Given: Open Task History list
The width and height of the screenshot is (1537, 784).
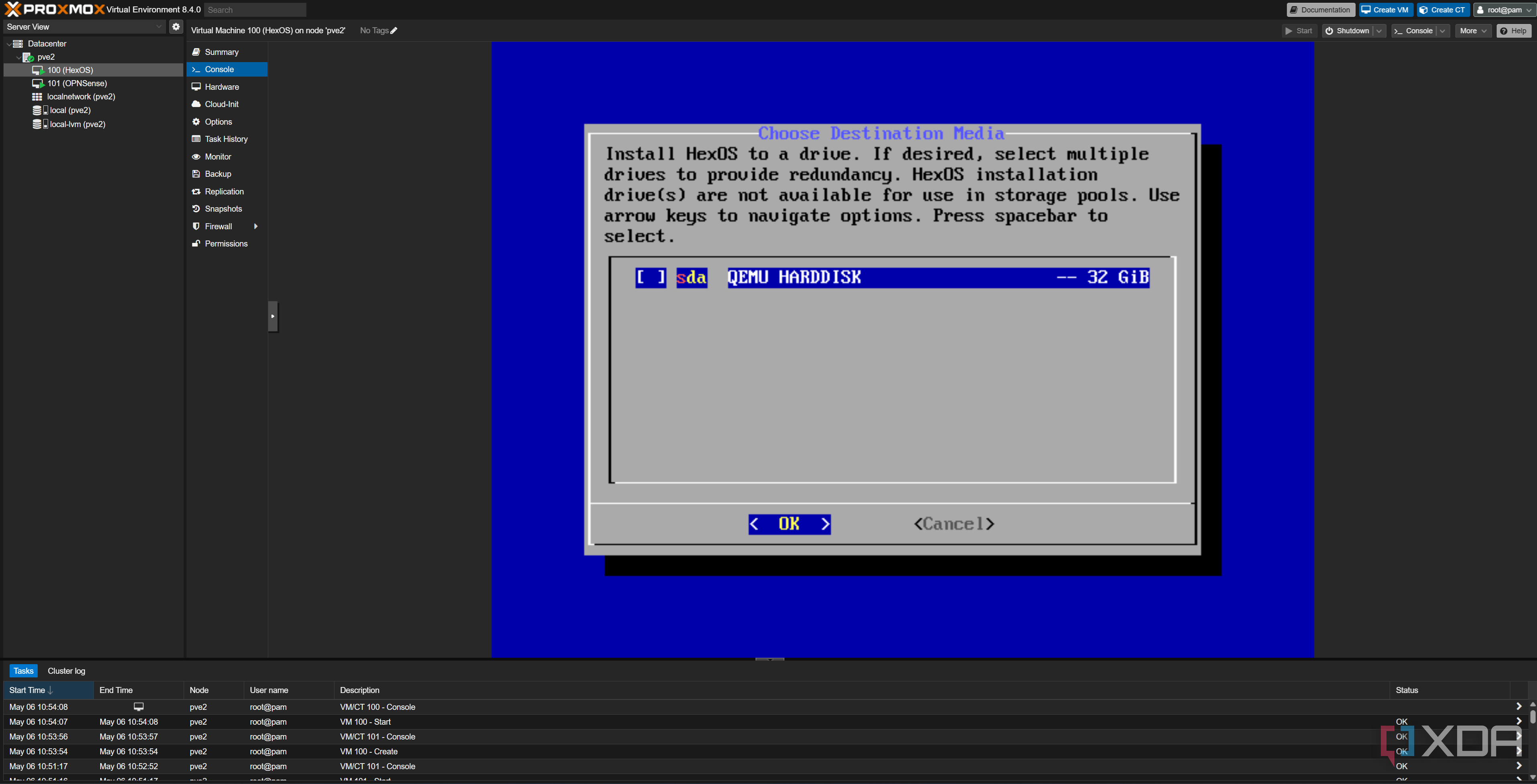Looking at the screenshot, I should pos(227,139).
